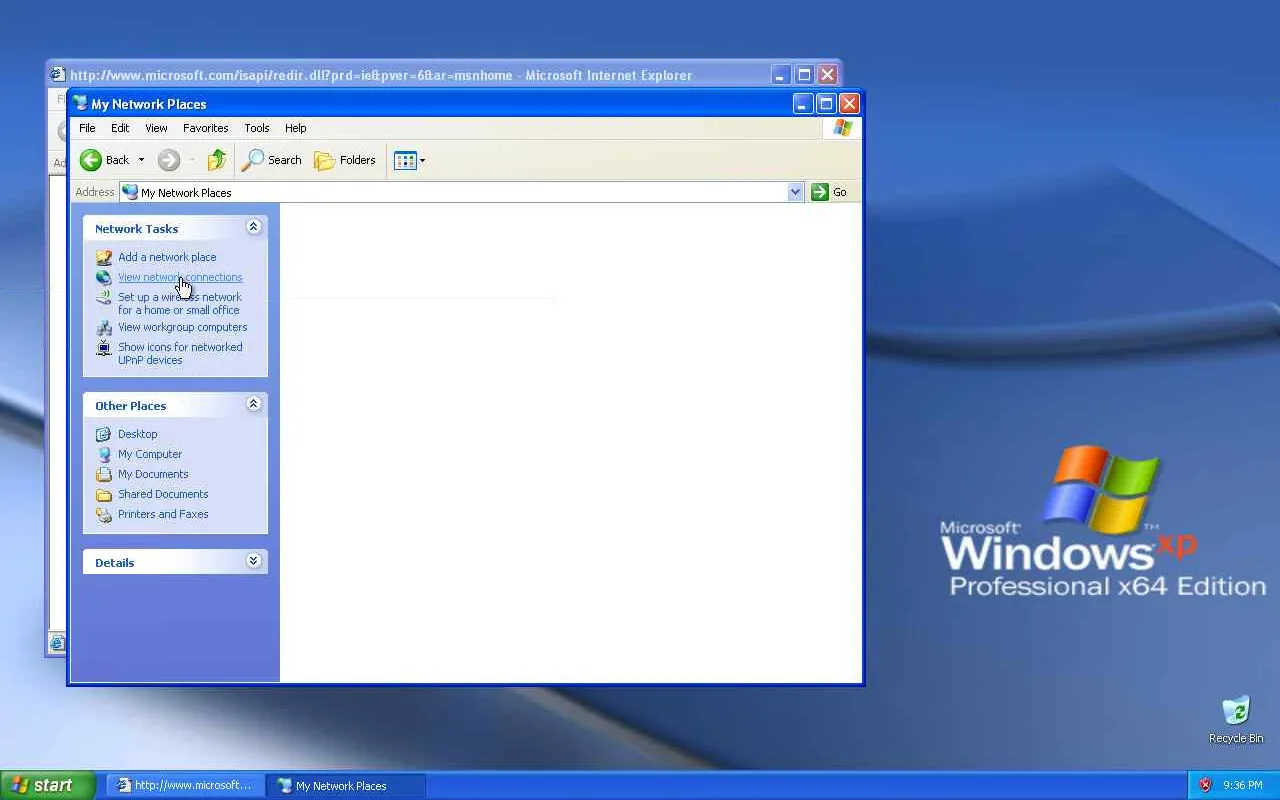Click the My Network Places taskbar button
The height and width of the screenshot is (800, 1280).
347,785
